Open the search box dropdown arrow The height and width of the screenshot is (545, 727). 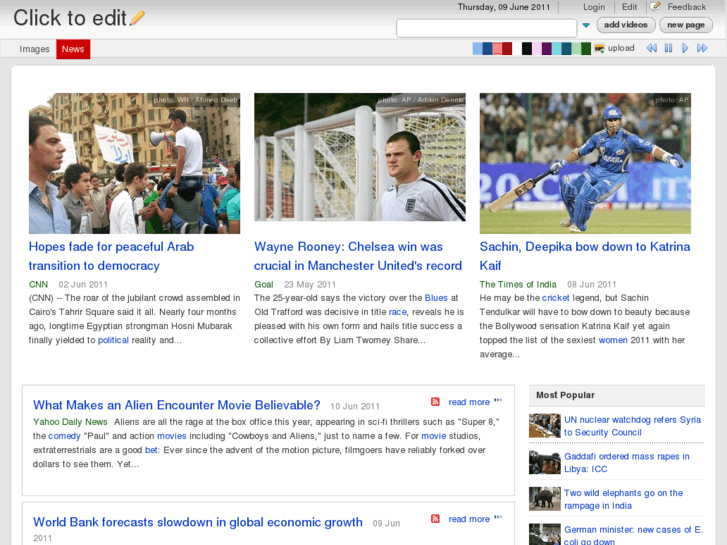(586, 26)
